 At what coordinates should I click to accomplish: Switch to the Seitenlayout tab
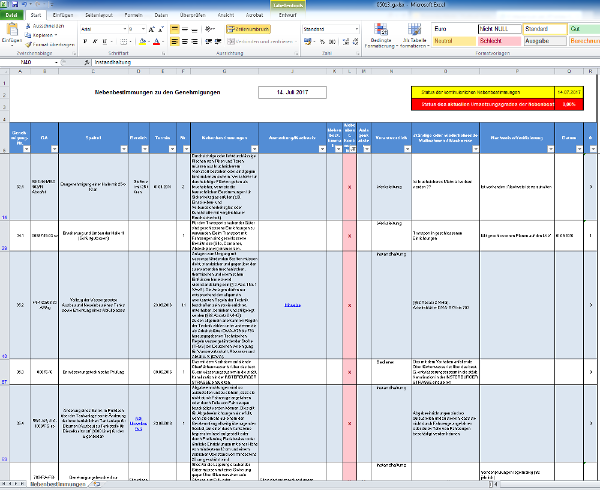point(98,16)
